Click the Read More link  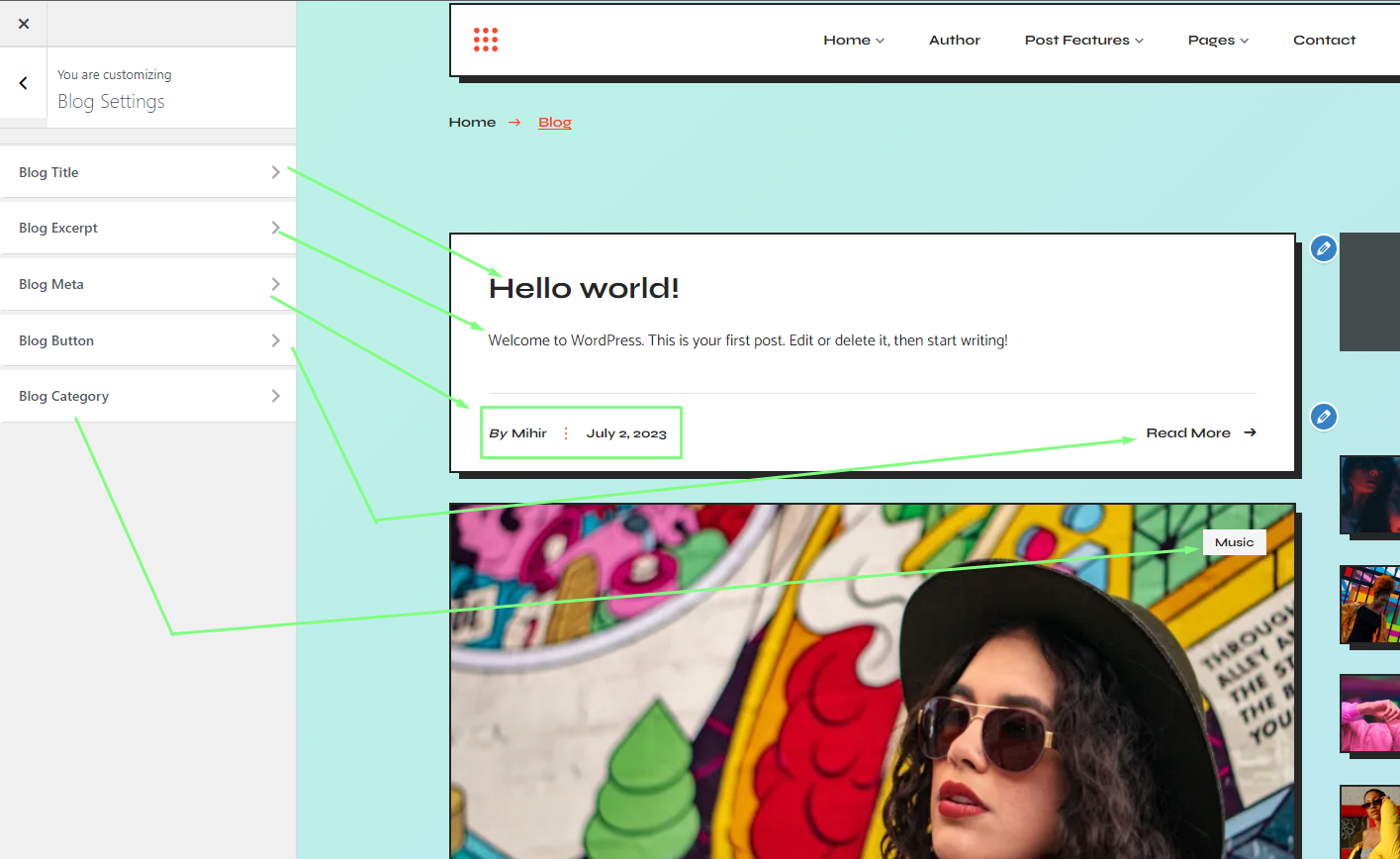(1201, 432)
